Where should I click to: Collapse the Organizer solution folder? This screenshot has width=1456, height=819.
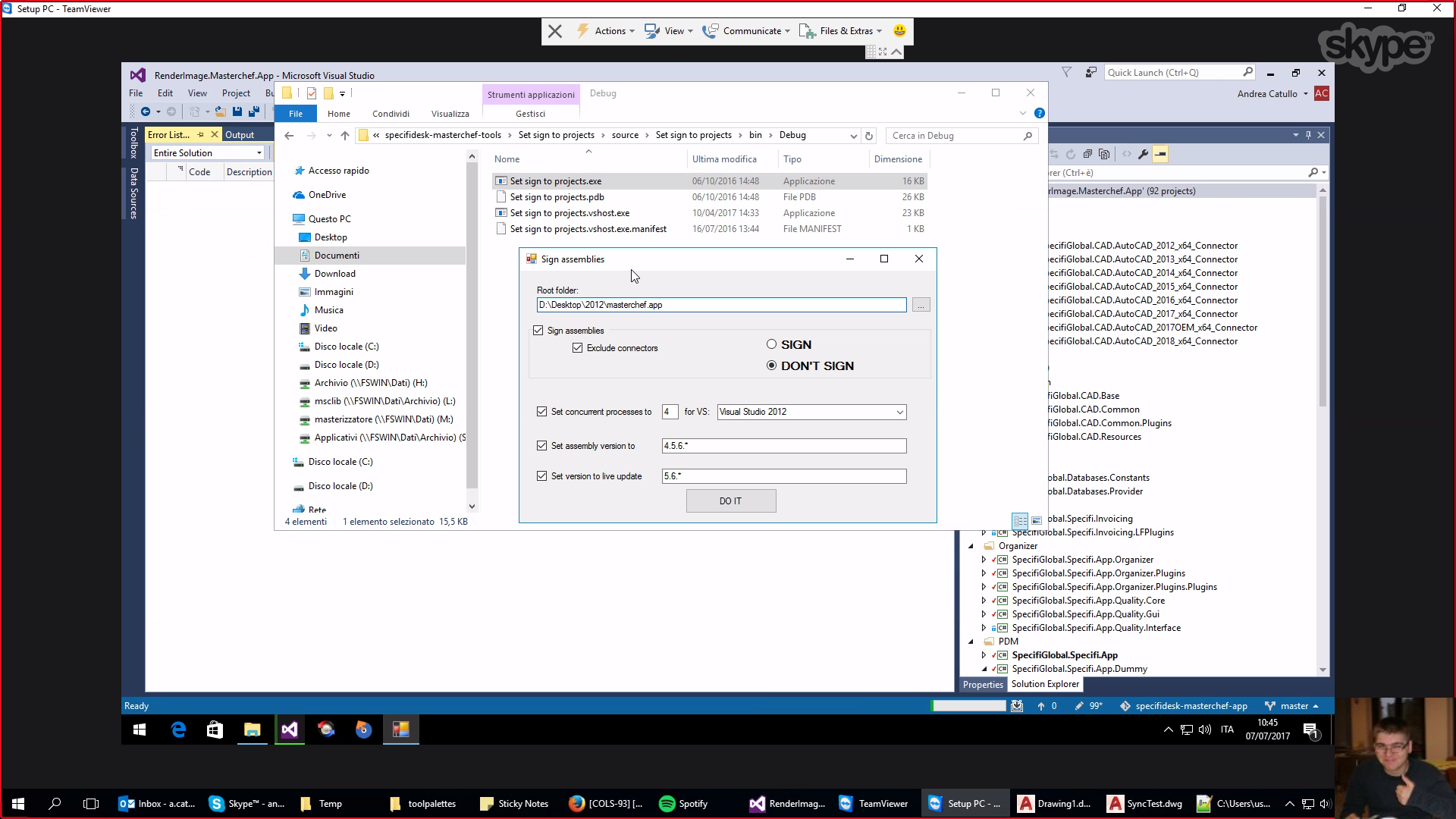(x=971, y=546)
